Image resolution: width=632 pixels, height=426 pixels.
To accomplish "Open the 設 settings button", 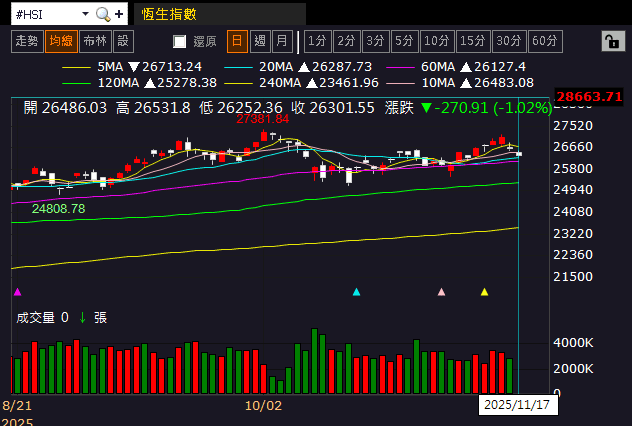I will tap(123, 41).
